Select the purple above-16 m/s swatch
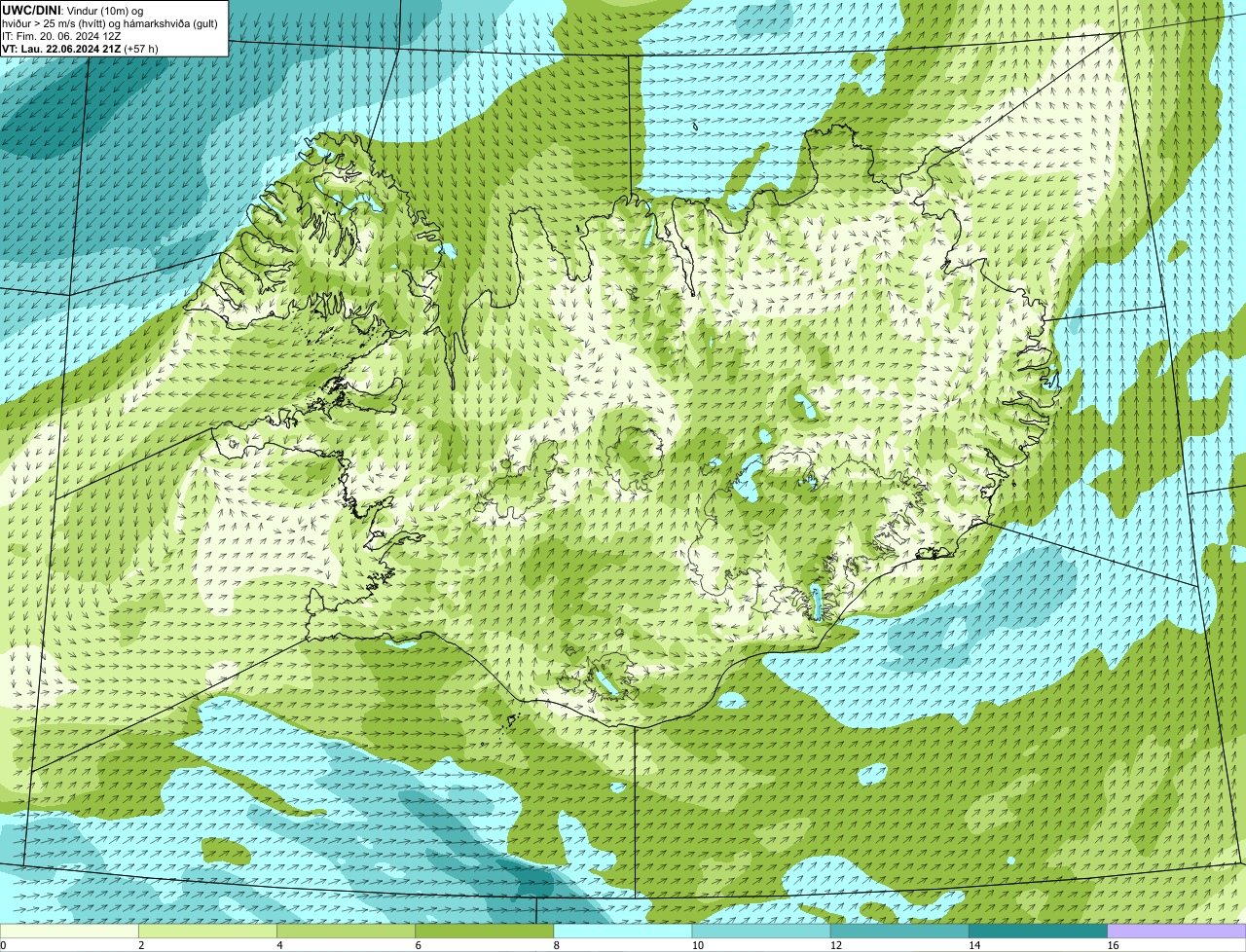 (x=1177, y=932)
